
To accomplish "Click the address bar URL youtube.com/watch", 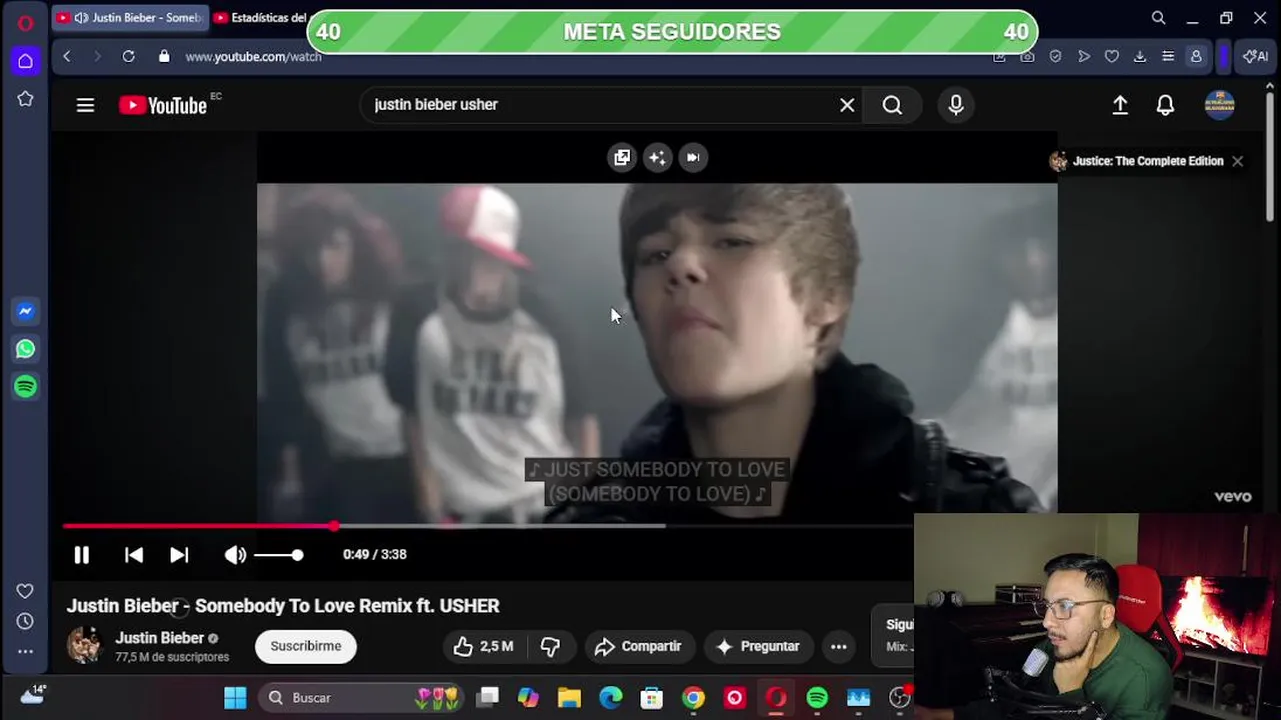I will pos(254,57).
